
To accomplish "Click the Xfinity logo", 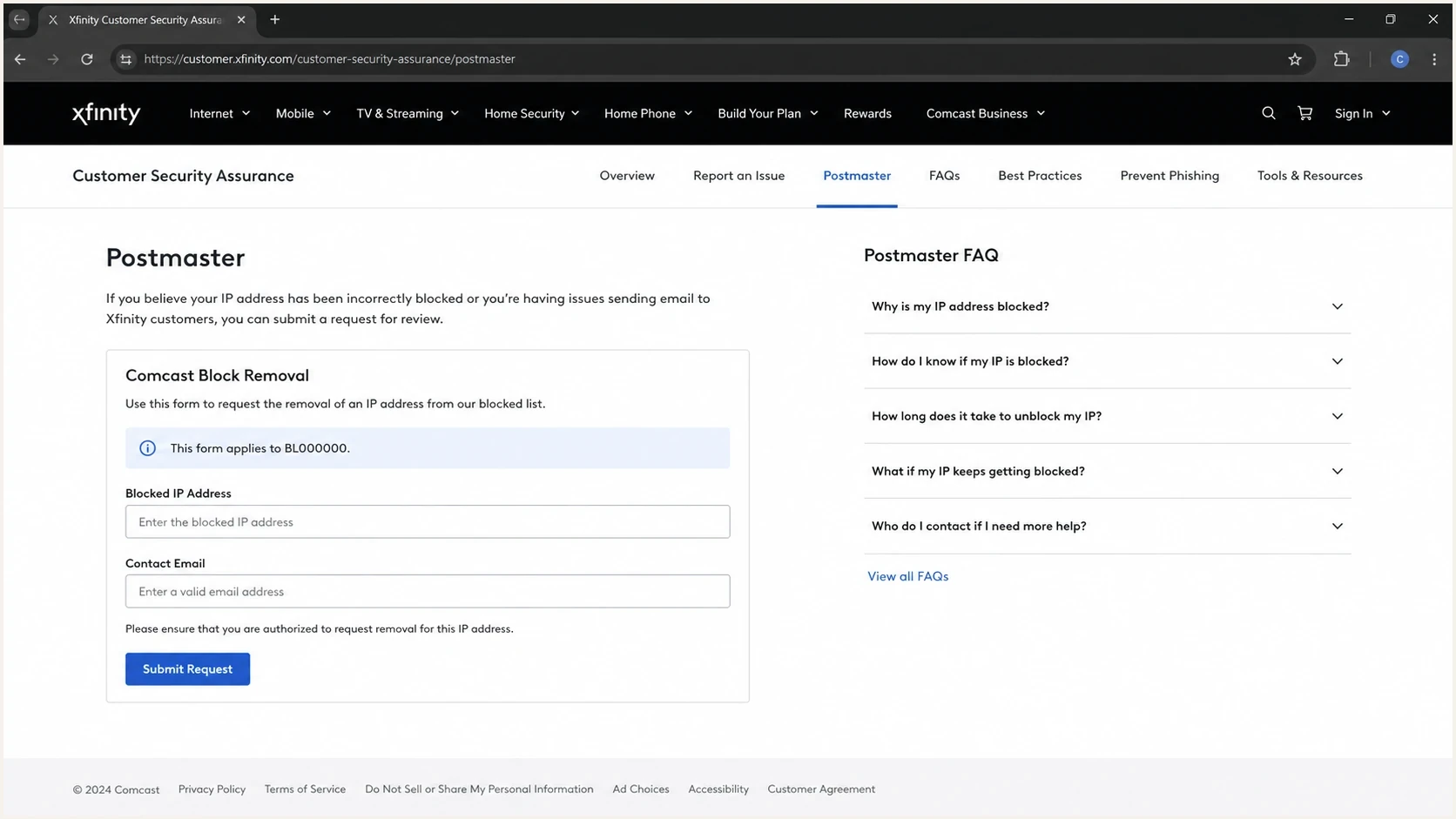I will point(106,113).
